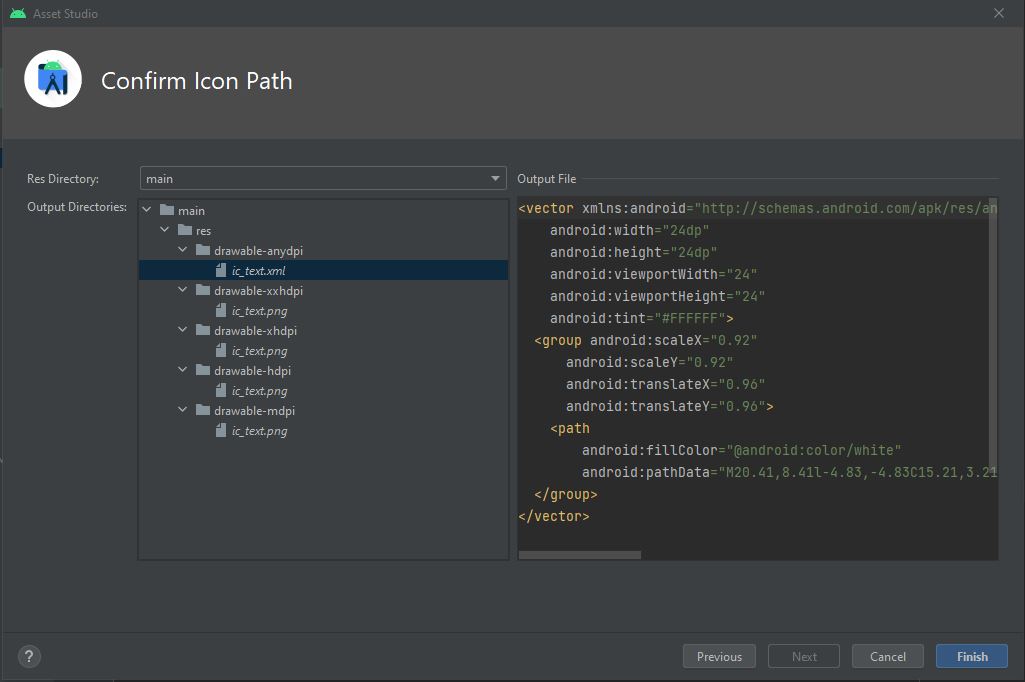Collapse the main tree node
Image resolution: width=1025 pixels, height=682 pixels.
point(147,210)
